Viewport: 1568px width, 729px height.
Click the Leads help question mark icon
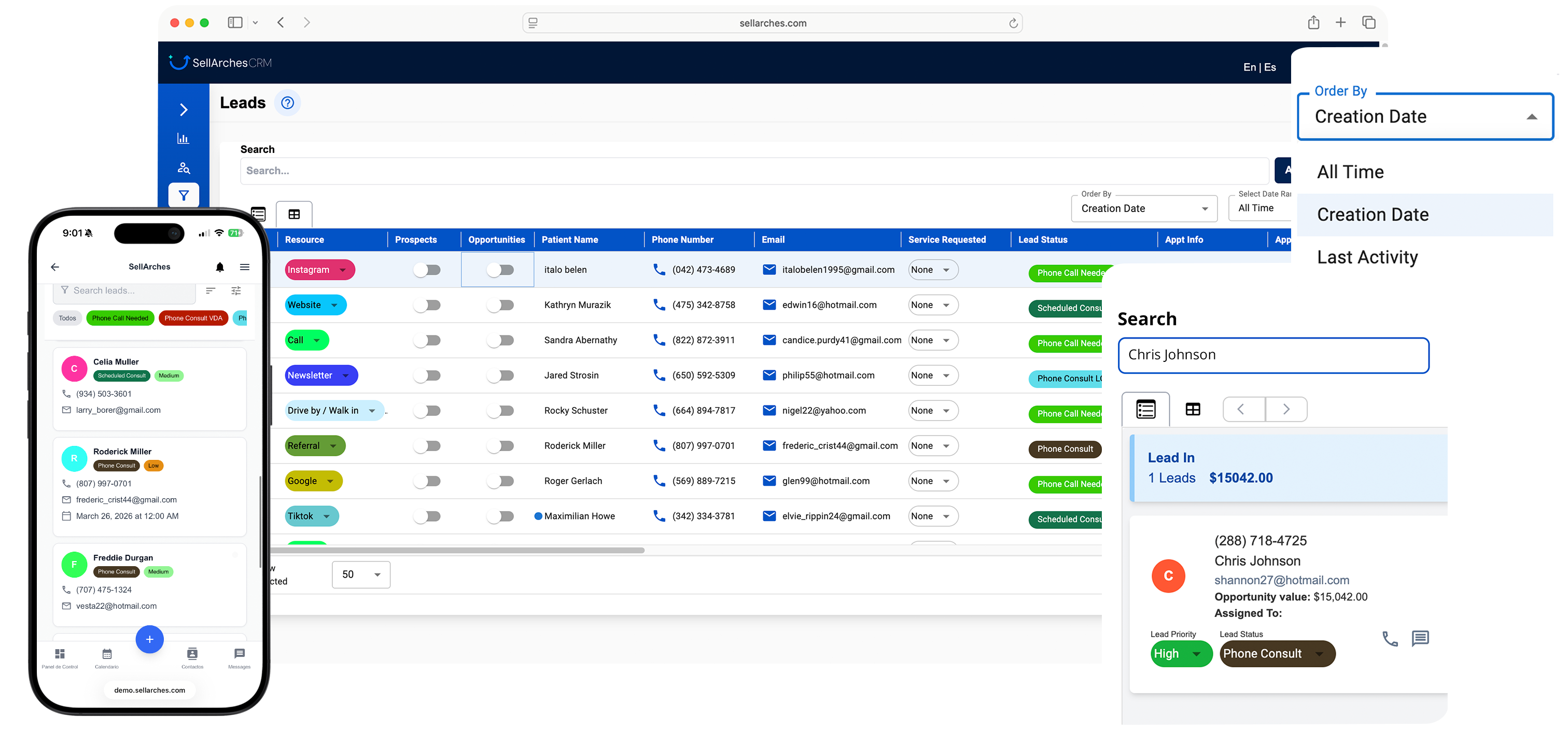[287, 103]
